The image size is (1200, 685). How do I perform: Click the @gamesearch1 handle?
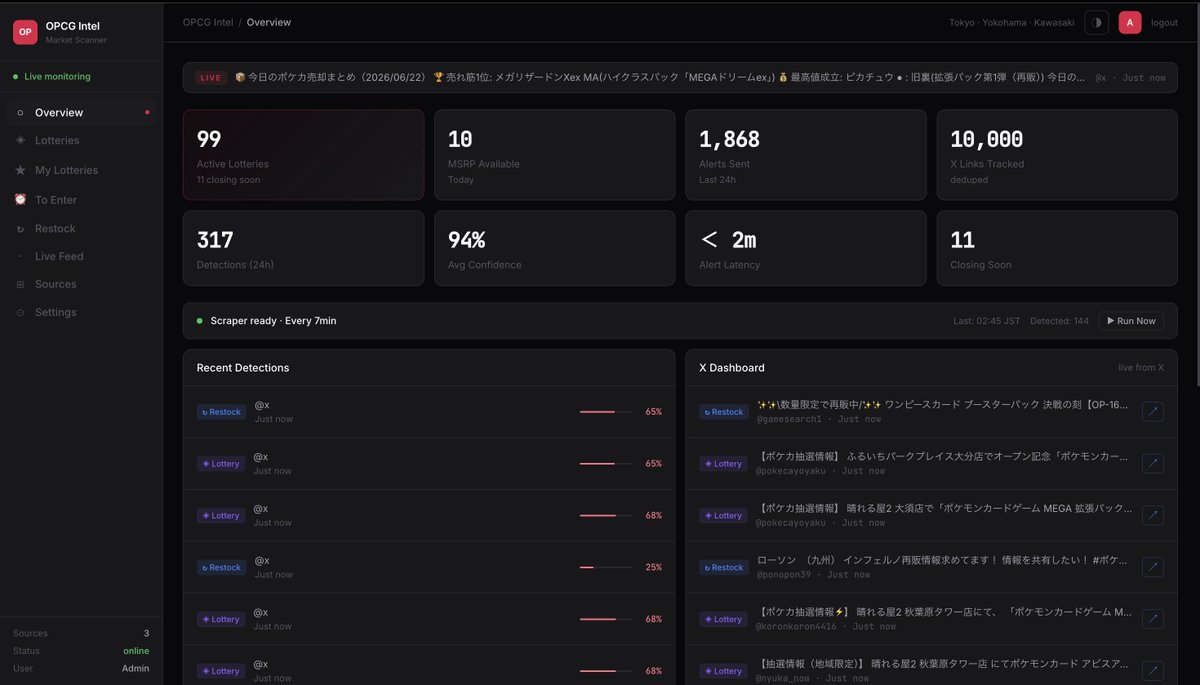point(788,419)
